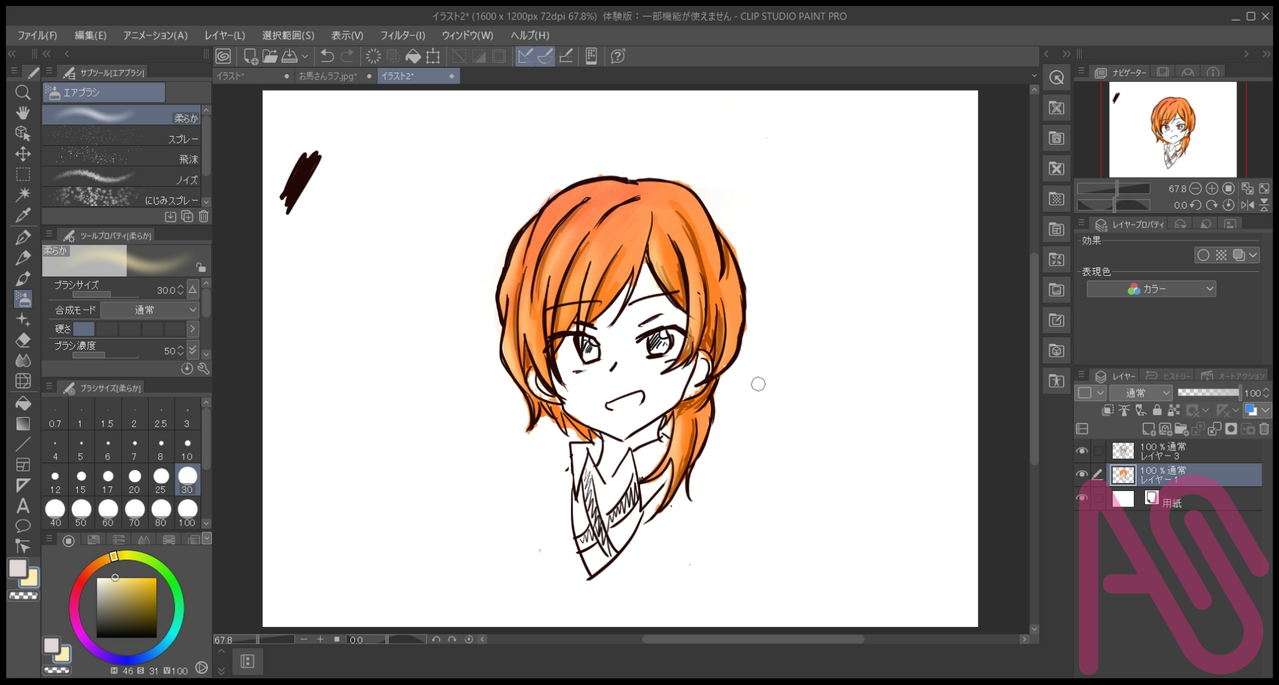Toggle visibility of レイヤー1
The image size is (1279, 685).
pyautogui.click(x=1082, y=475)
